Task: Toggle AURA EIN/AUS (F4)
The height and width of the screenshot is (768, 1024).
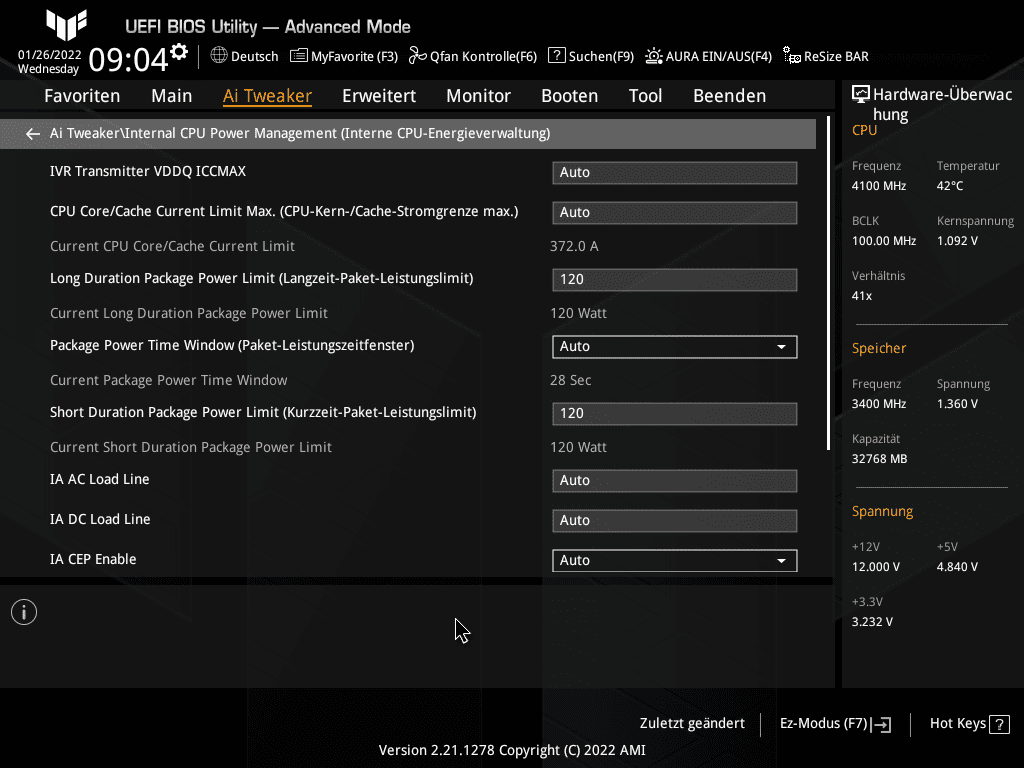Action: (x=709, y=56)
